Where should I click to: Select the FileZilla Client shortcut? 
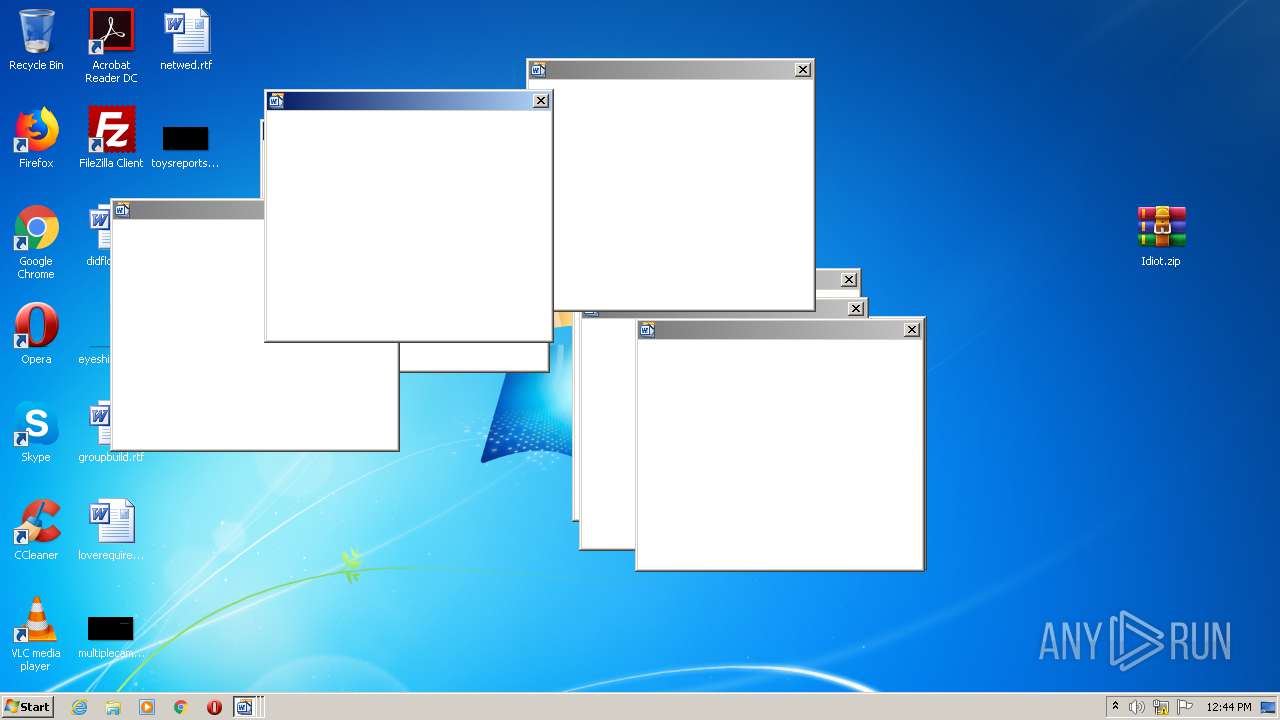pyautogui.click(x=111, y=138)
